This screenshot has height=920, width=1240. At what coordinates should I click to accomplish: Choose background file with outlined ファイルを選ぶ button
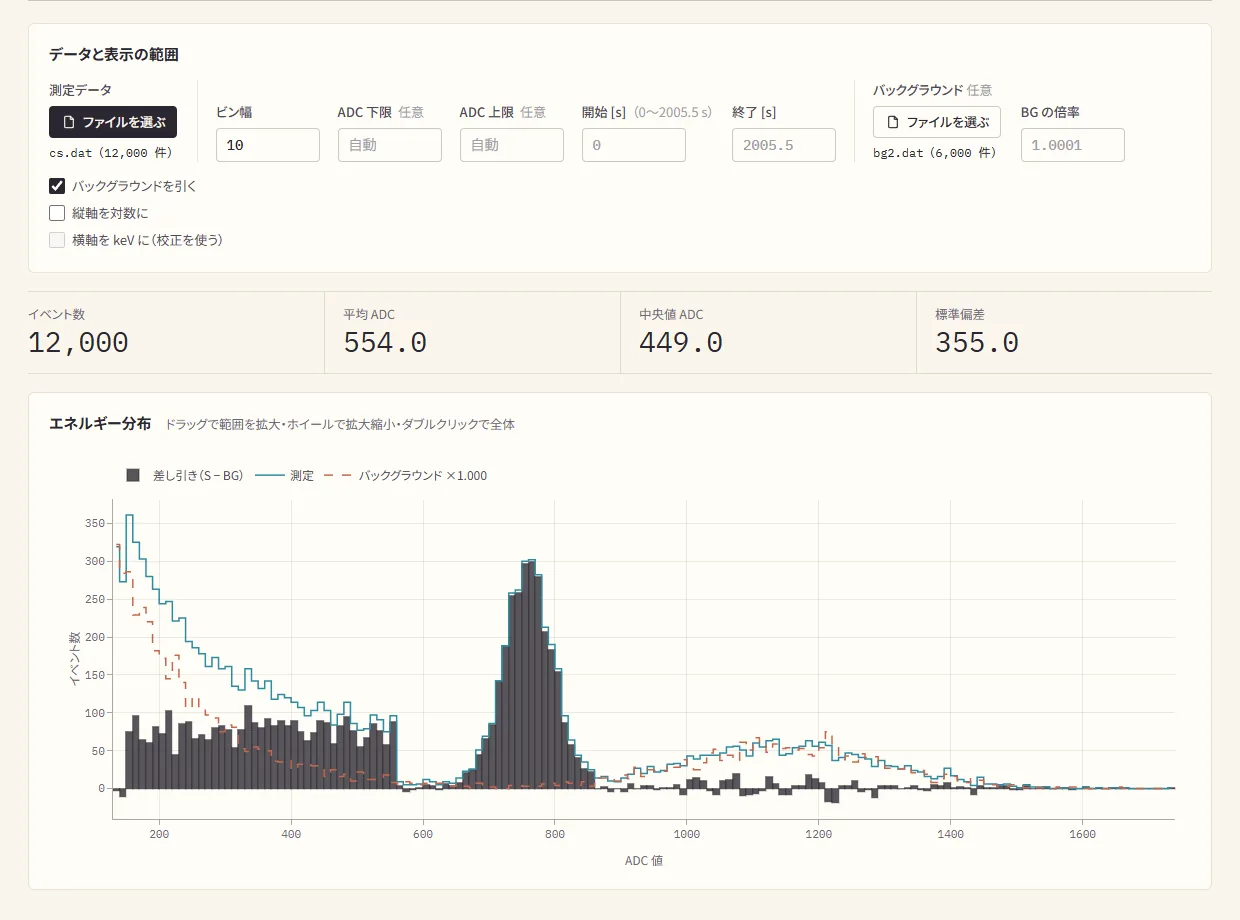pos(937,122)
